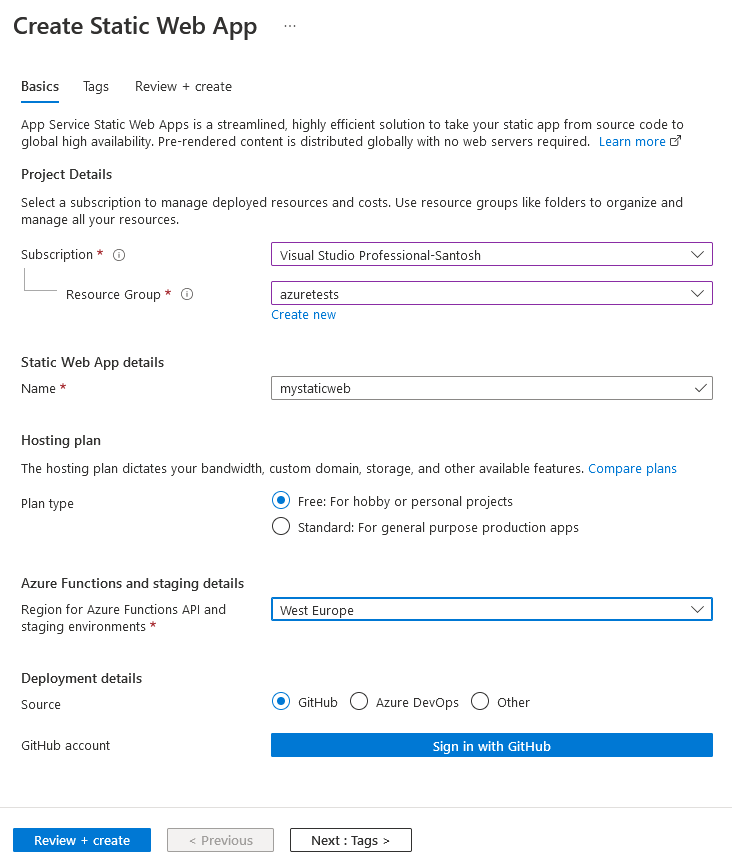
Task: Choose Azure DevOps as deployment source
Action: click(359, 702)
